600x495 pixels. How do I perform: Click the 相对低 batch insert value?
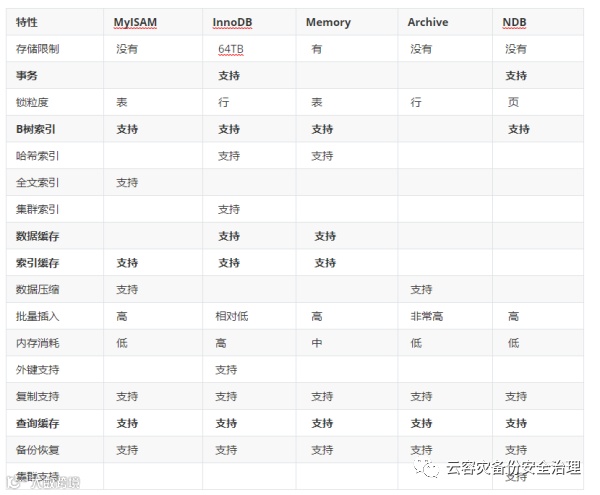(232, 316)
